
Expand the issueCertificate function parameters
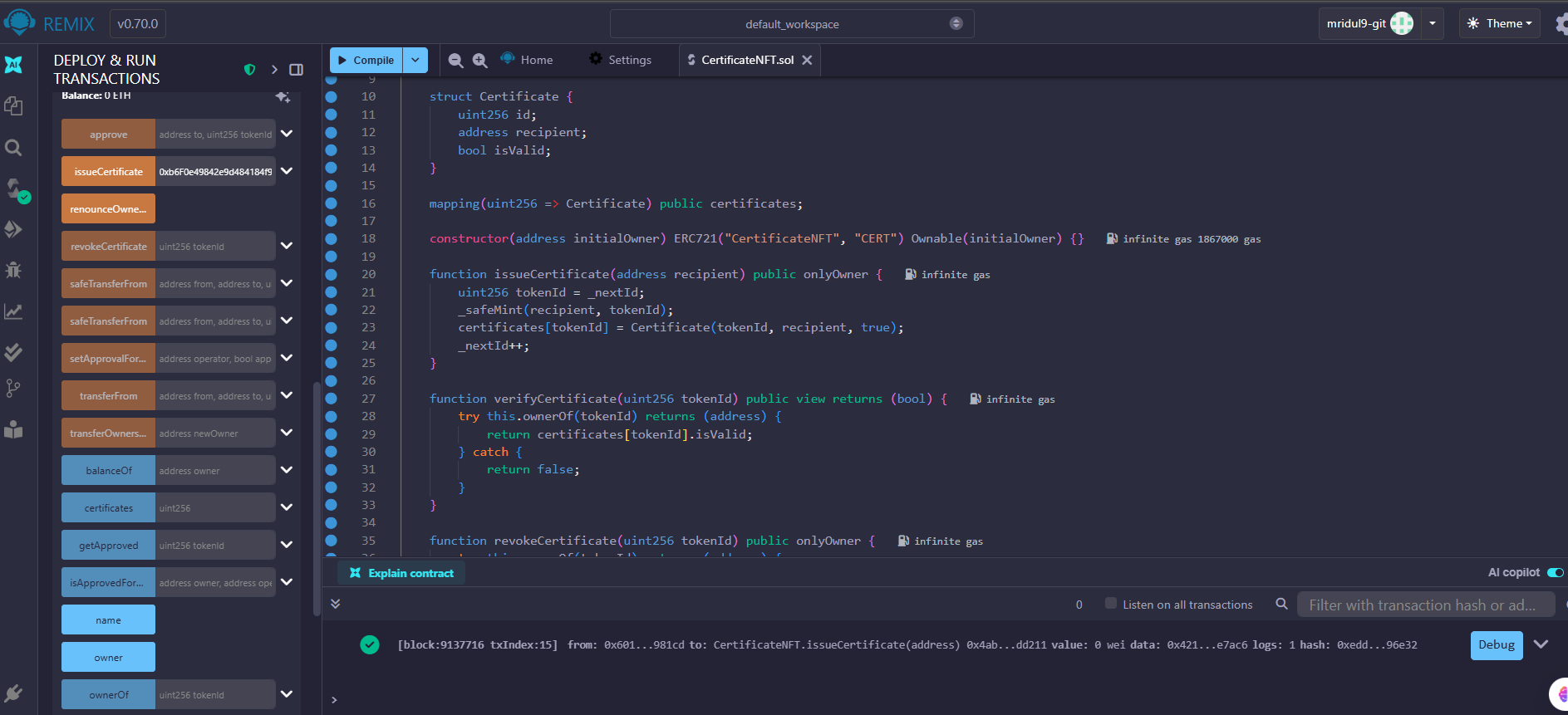[x=287, y=171]
